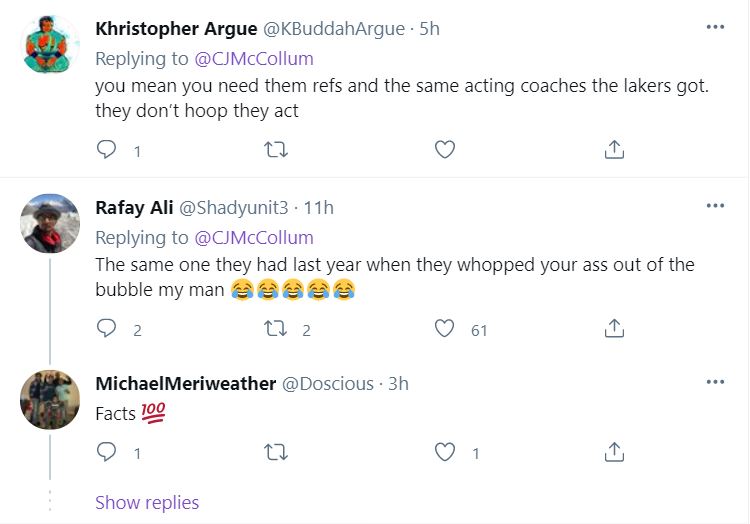Open more options for Rafay Ali's tweet

coord(714,206)
